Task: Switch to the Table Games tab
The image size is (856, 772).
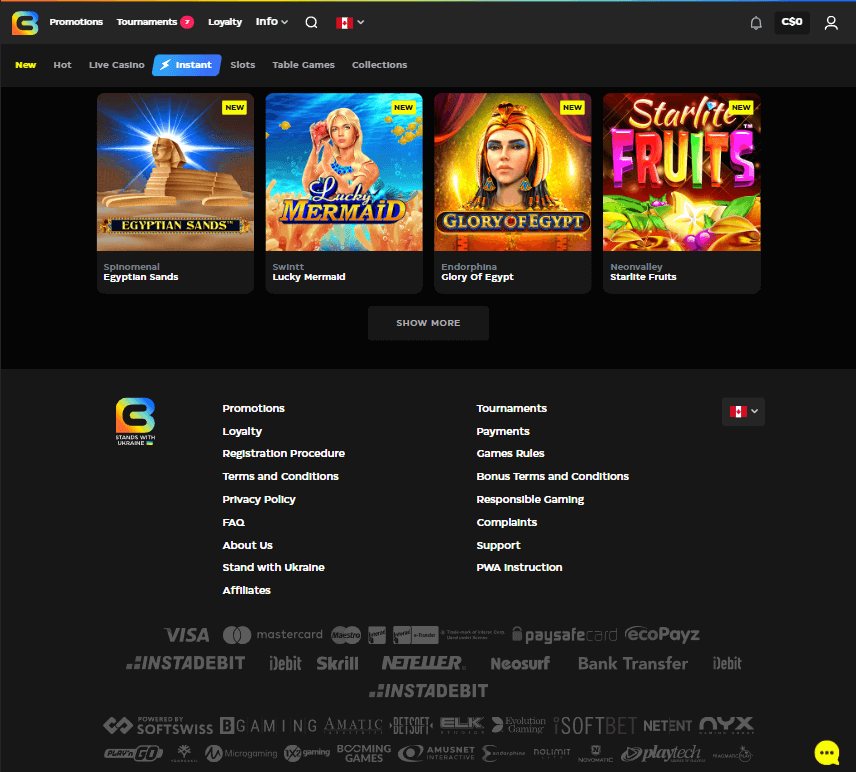Action: (304, 65)
